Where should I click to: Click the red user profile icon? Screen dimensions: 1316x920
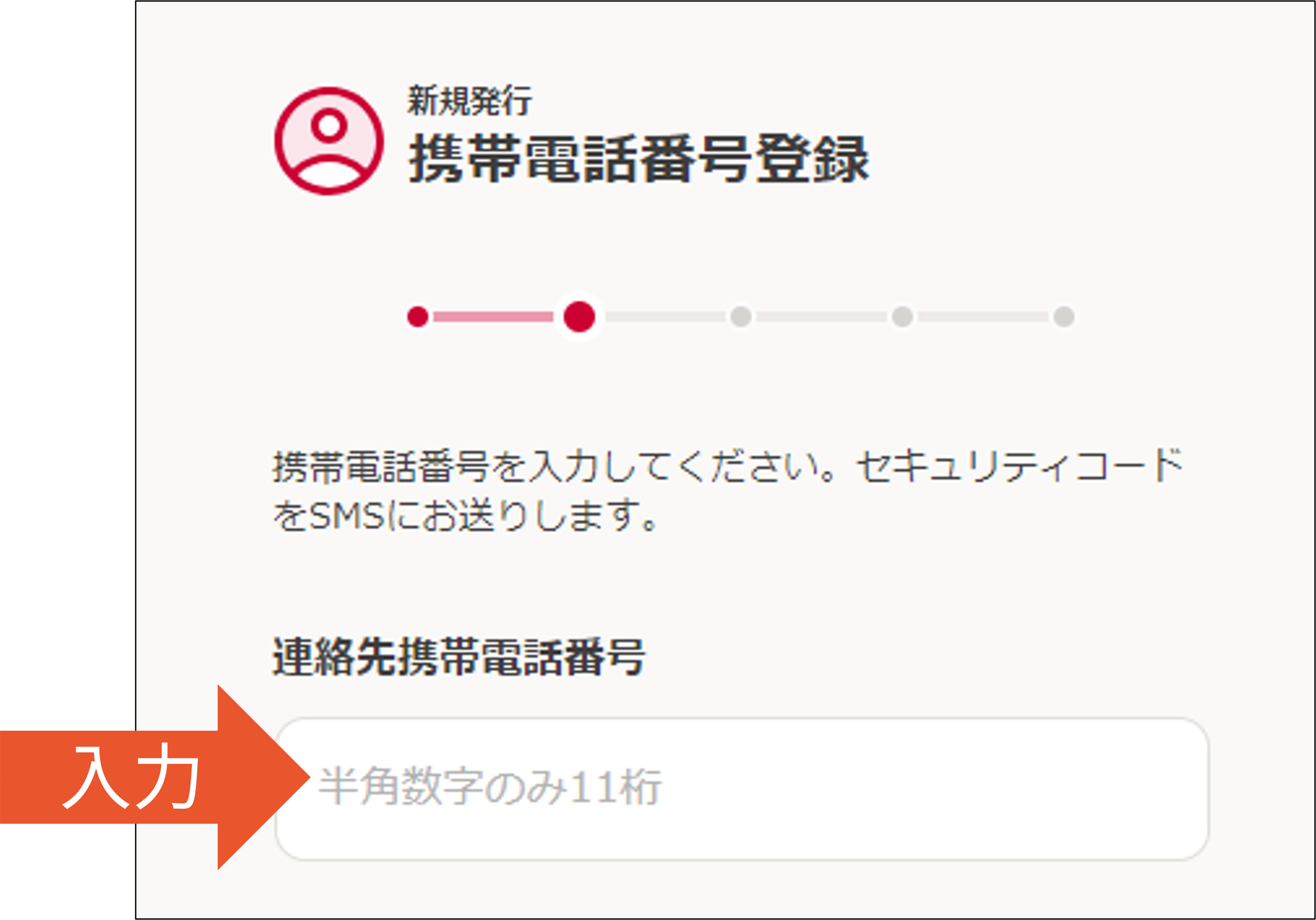point(329,141)
